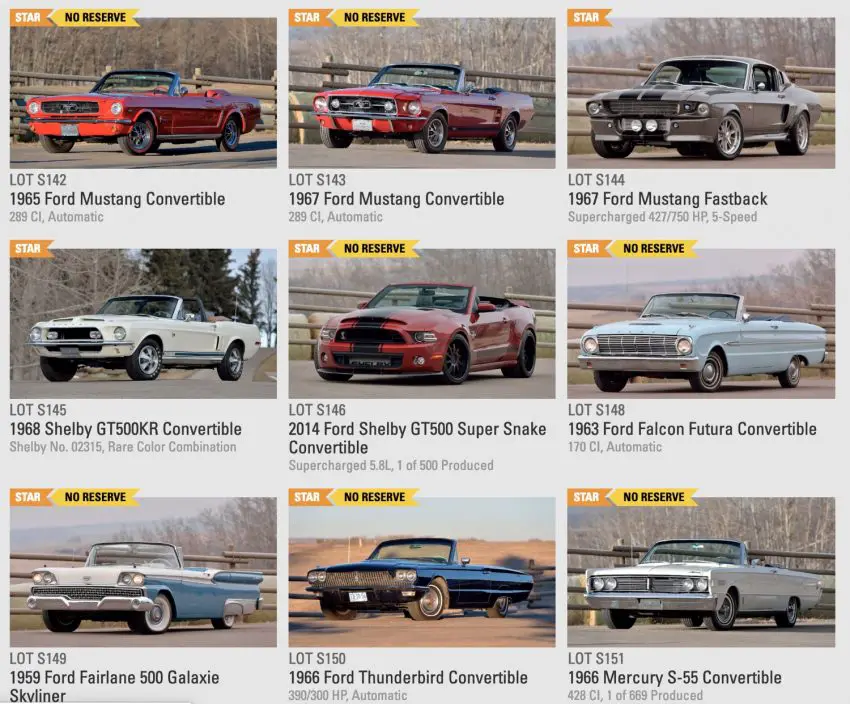Open the 1965 Ford Mustang Convertible photo
The height and width of the screenshot is (704, 850).
pos(143,93)
